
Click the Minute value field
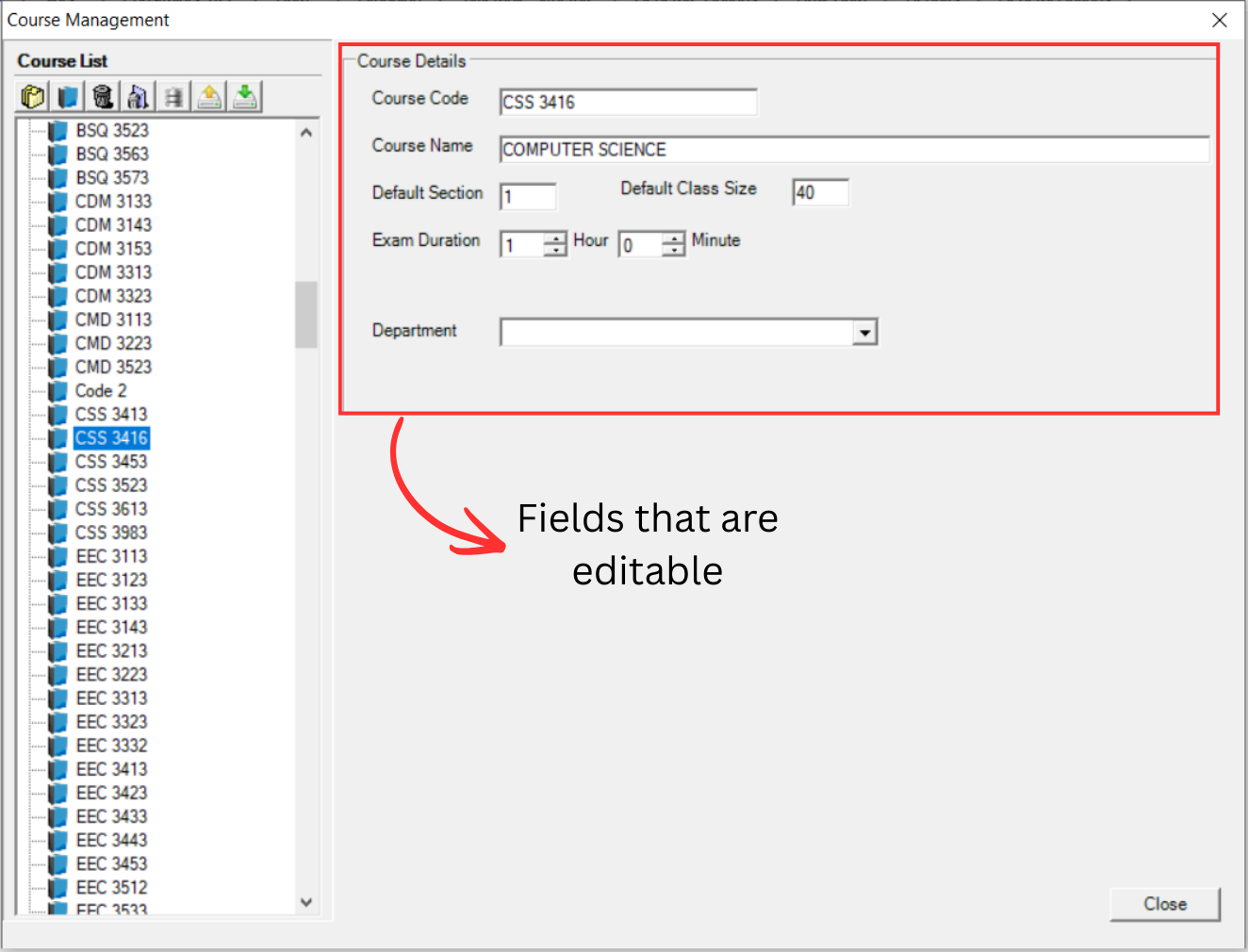click(x=641, y=245)
